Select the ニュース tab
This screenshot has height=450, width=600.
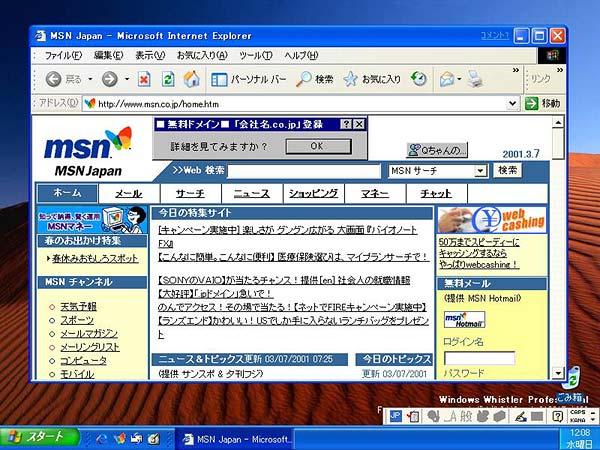pyautogui.click(x=252, y=194)
